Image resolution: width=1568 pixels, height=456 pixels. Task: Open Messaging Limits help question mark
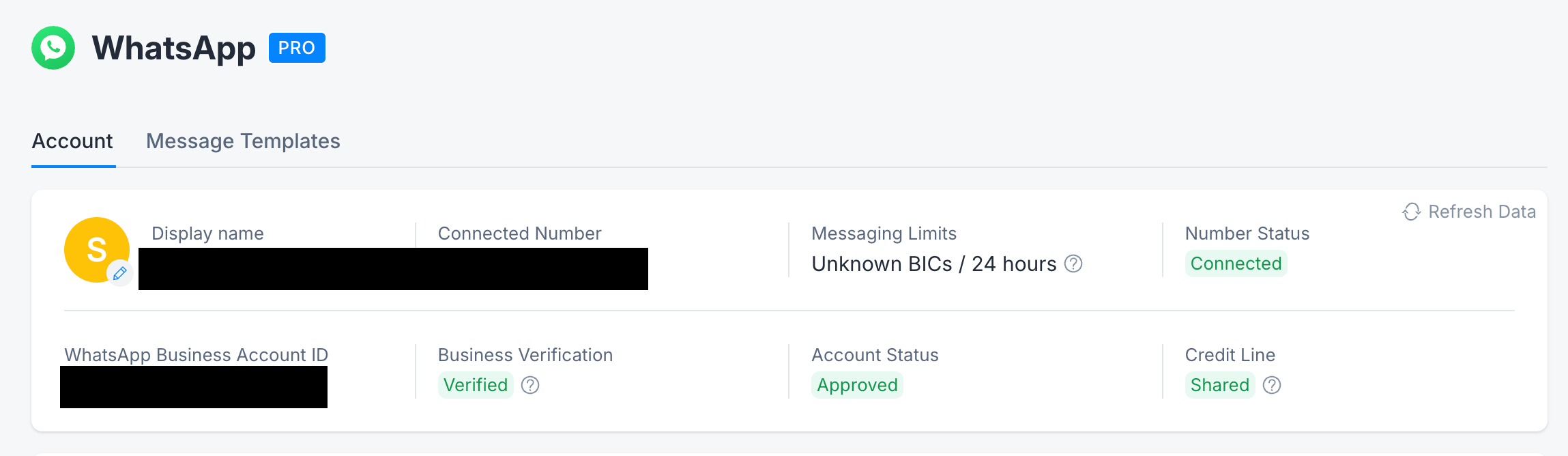[1073, 263]
